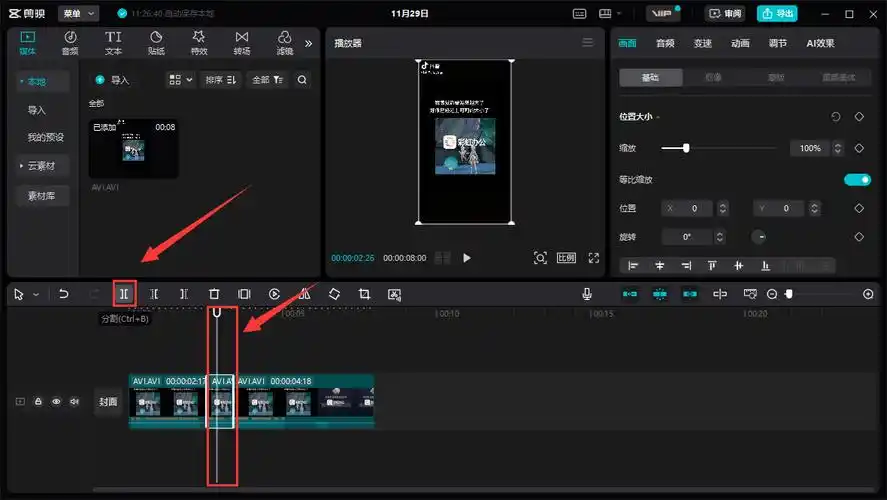
Task: Search media with the magnifier icon
Action: click(302, 80)
